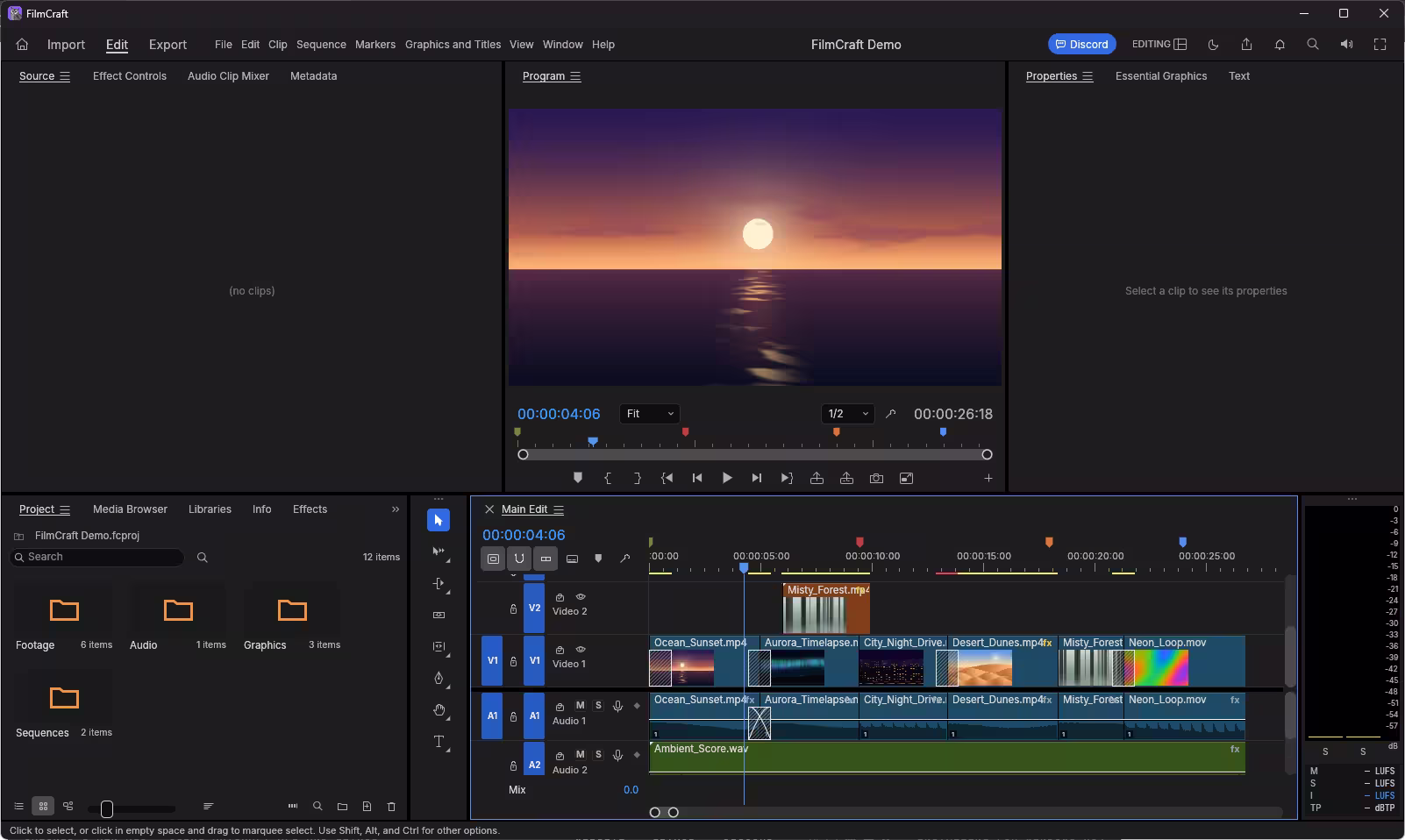This screenshot has width=1405, height=840.
Task: Open the Program panel menu
Action: coord(575,76)
